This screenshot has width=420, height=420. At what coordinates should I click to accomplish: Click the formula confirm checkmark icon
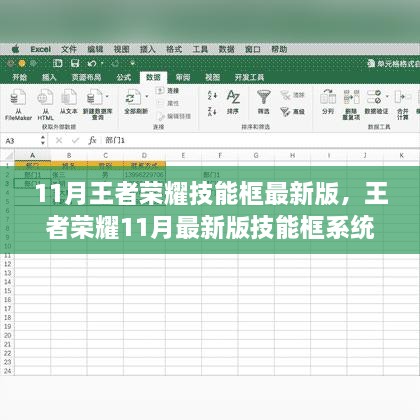(x=75, y=141)
